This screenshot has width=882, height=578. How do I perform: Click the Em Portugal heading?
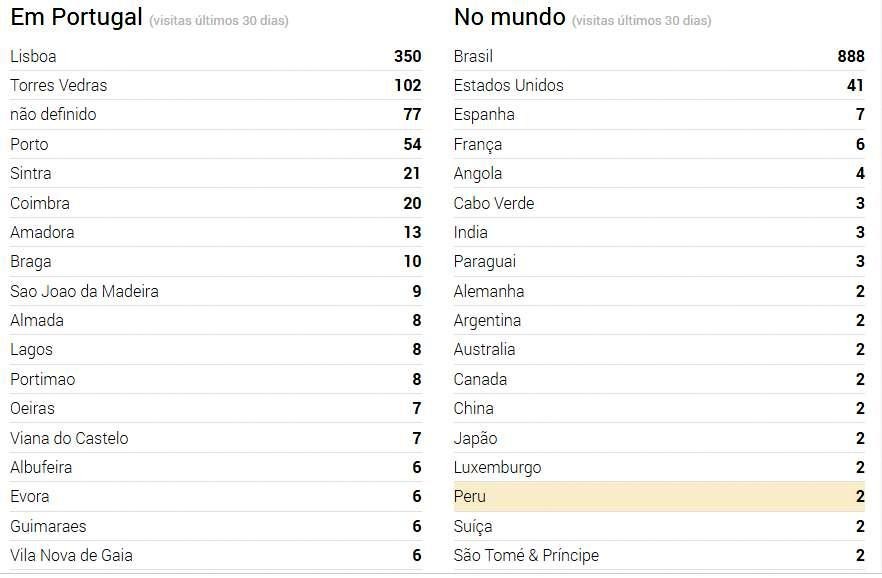(x=76, y=18)
